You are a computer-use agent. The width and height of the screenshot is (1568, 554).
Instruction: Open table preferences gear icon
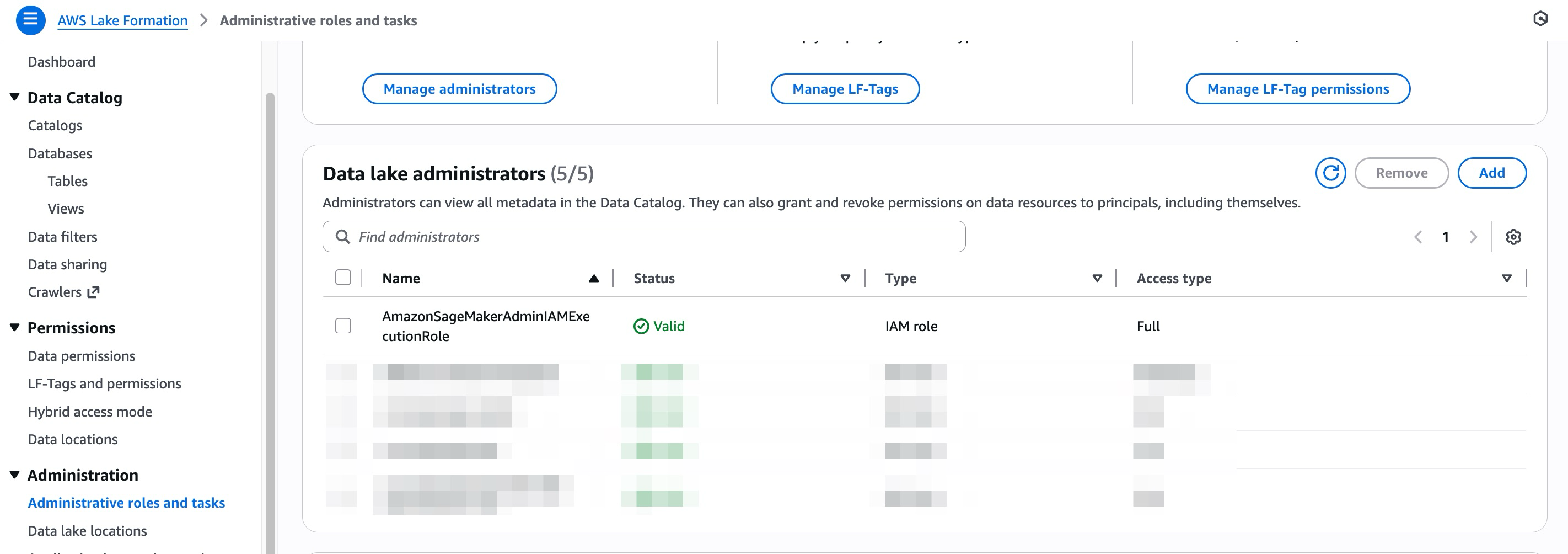coord(1513,237)
